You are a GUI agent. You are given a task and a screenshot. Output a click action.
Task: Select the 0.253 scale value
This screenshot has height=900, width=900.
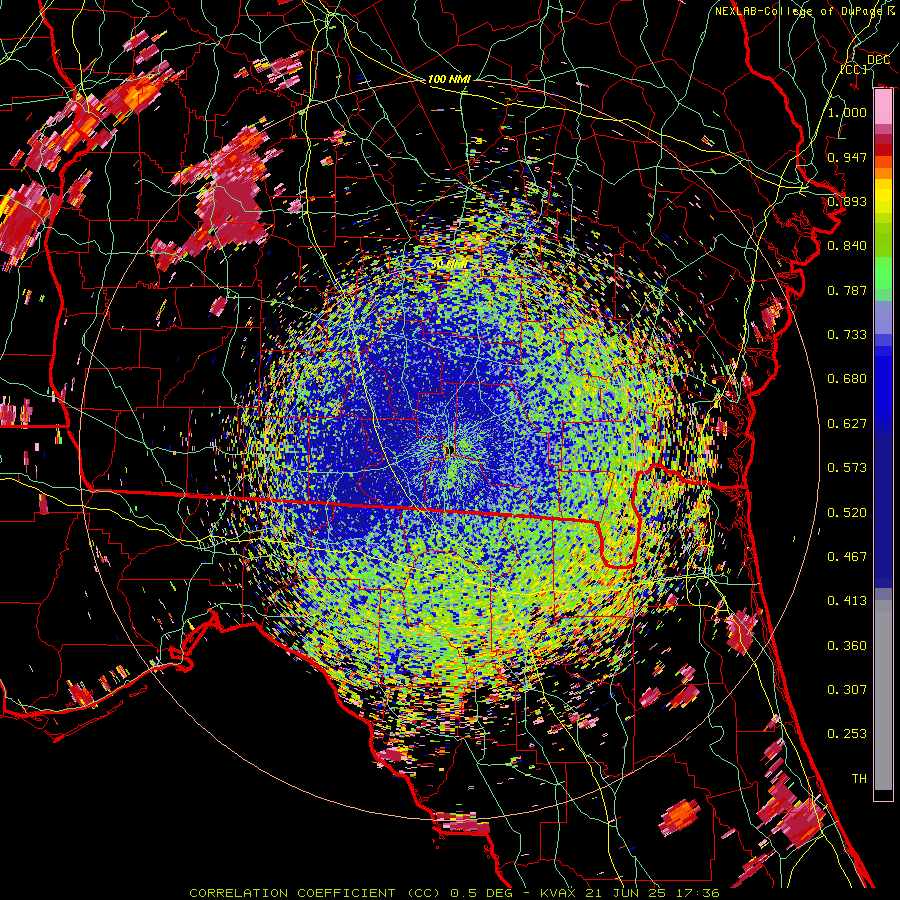coord(847,734)
